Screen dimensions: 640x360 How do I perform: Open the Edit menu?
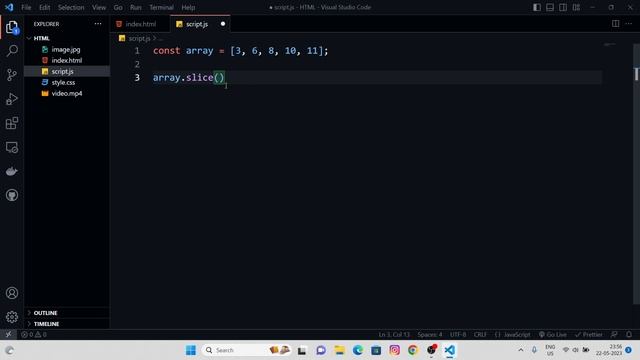click(44, 7)
